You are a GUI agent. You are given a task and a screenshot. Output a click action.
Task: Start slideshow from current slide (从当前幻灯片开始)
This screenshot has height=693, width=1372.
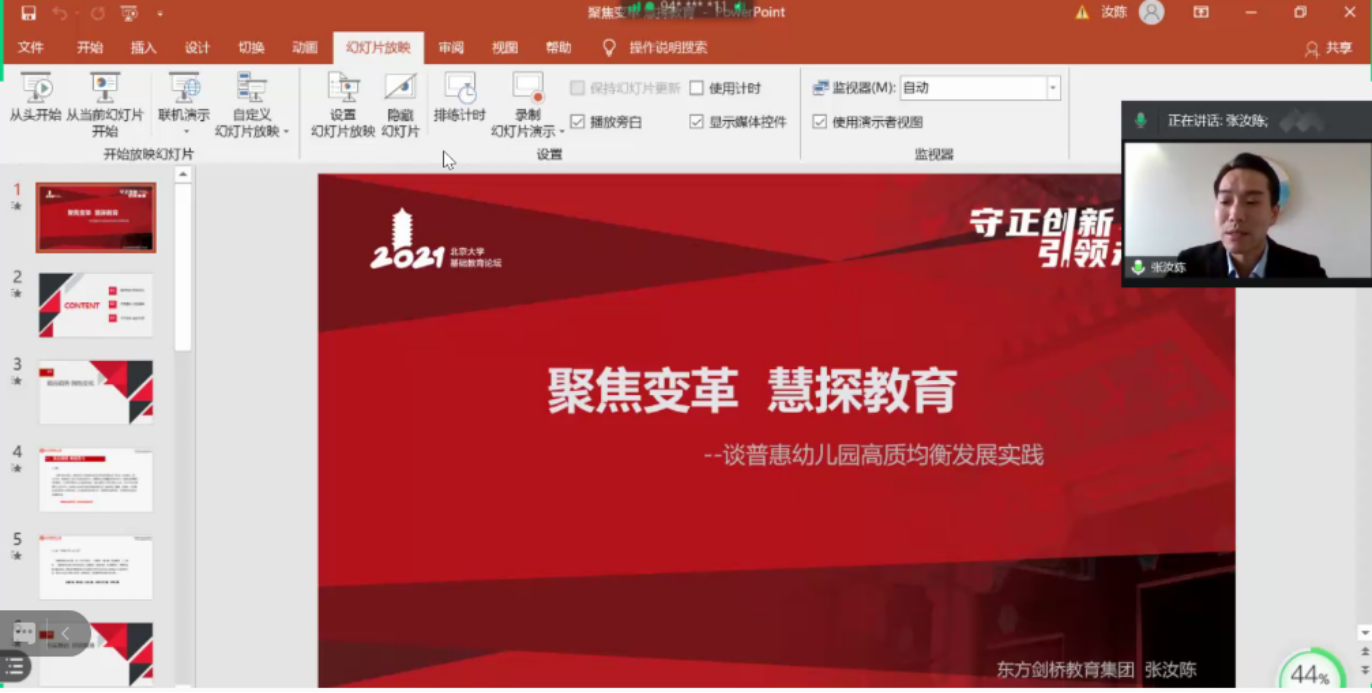tap(104, 89)
